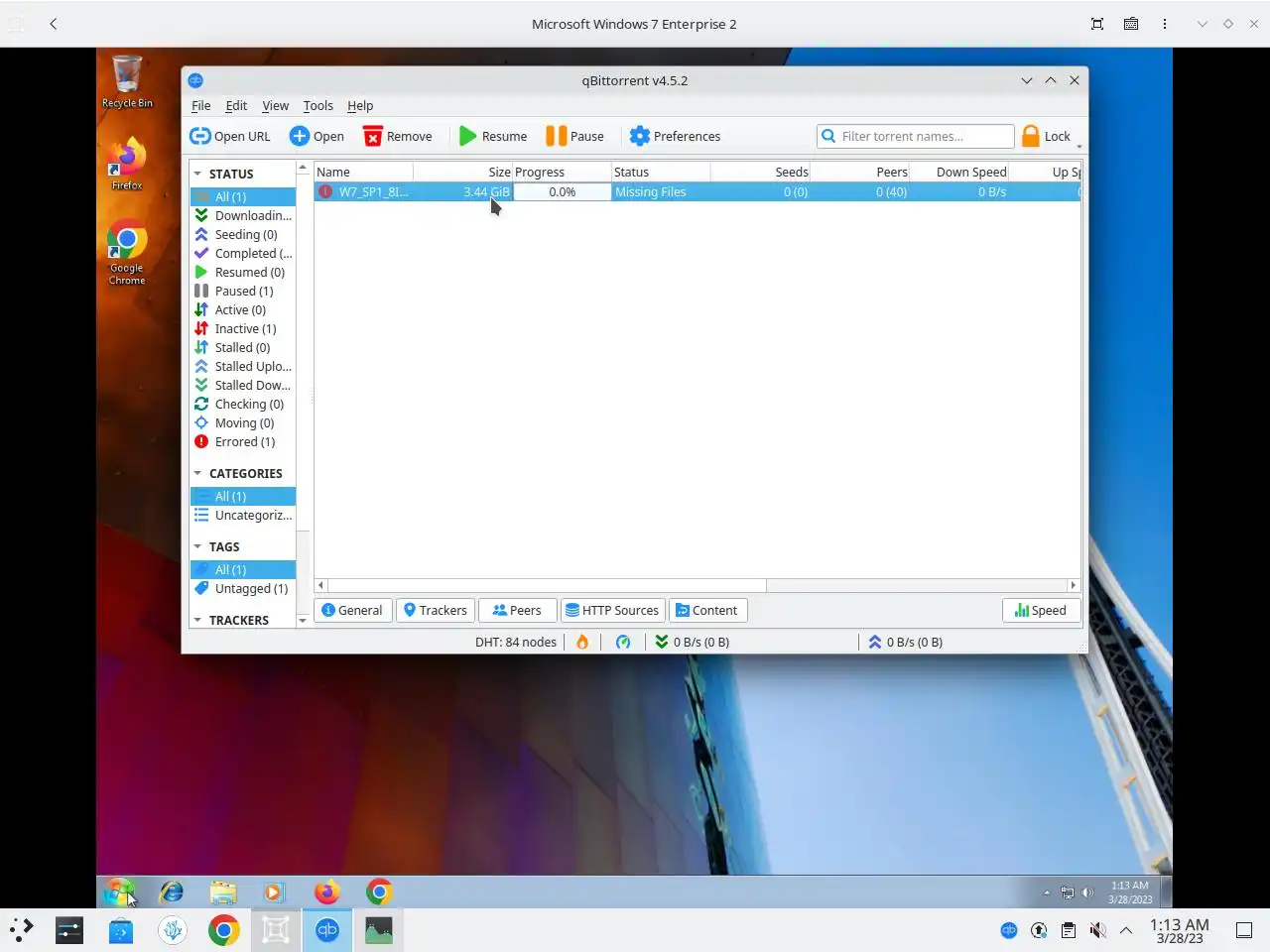Viewport: 1270px width, 952px height.
Task: Filter by Errored (1) status
Action: pyautogui.click(x=243, y=441)
